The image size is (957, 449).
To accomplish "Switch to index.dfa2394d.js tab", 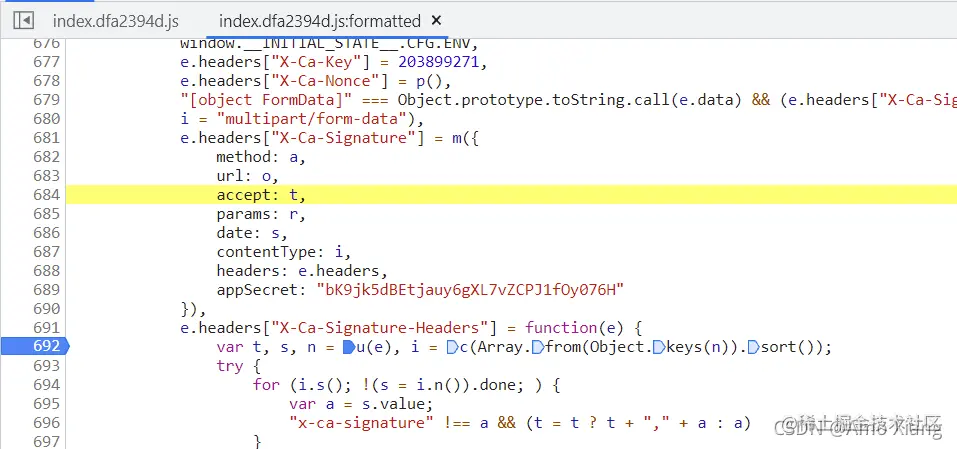I will tap(116, 21).
